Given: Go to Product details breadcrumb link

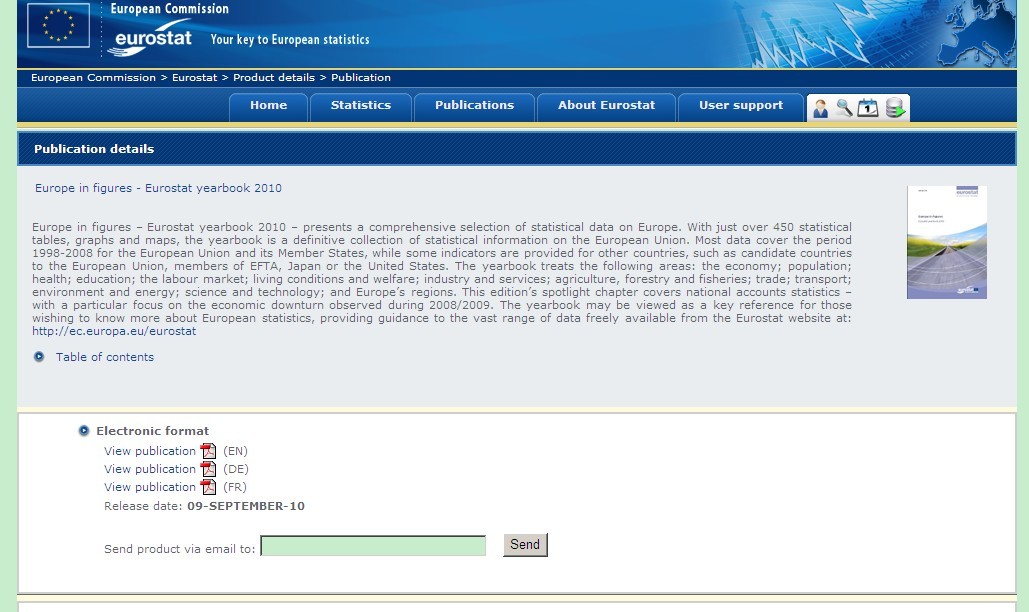Looking at the screenshot, I should coord(274,77).
